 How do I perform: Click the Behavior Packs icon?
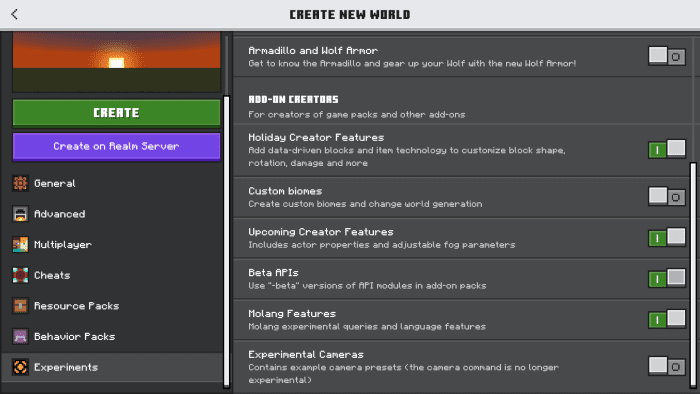click(20, 336)
